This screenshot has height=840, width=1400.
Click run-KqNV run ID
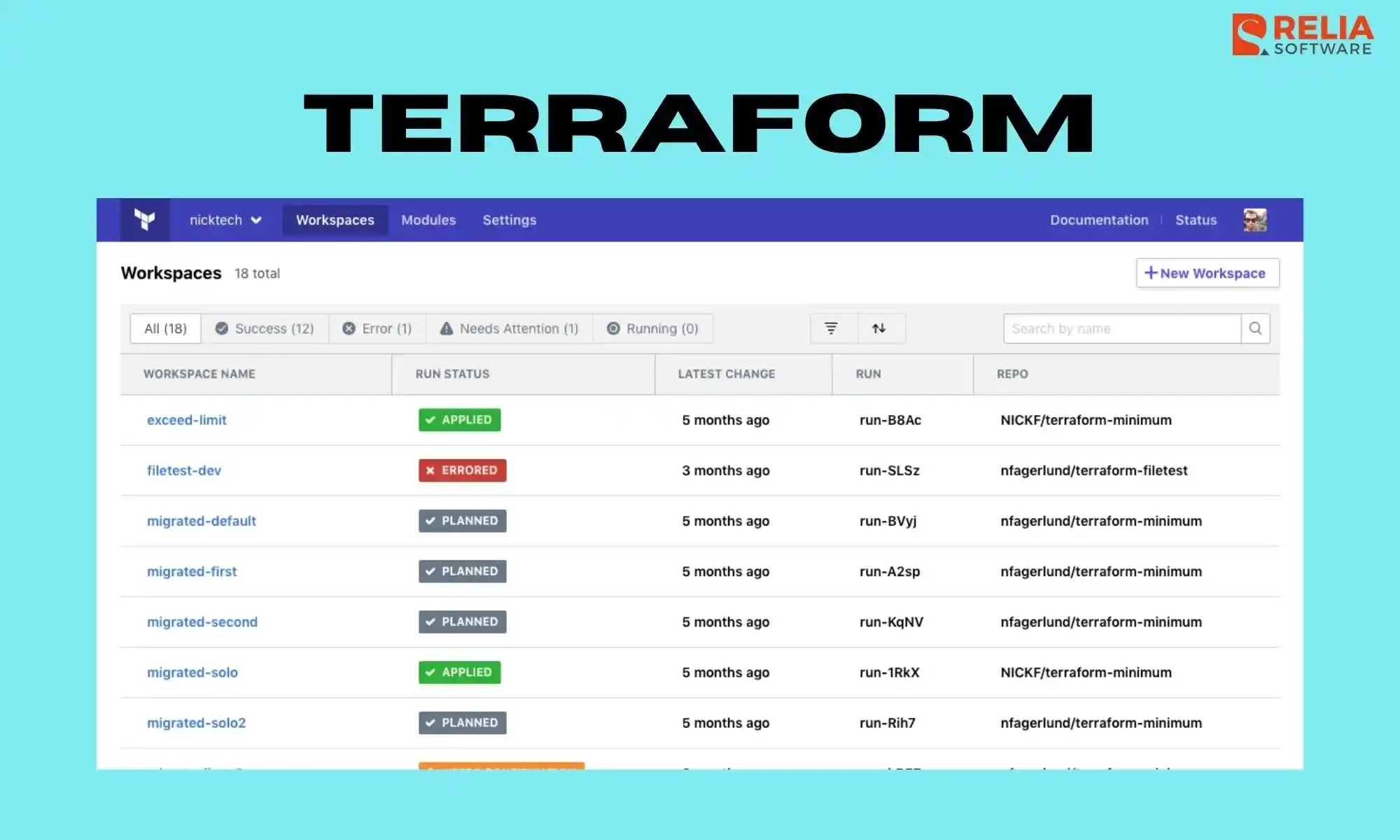[891, 622]
